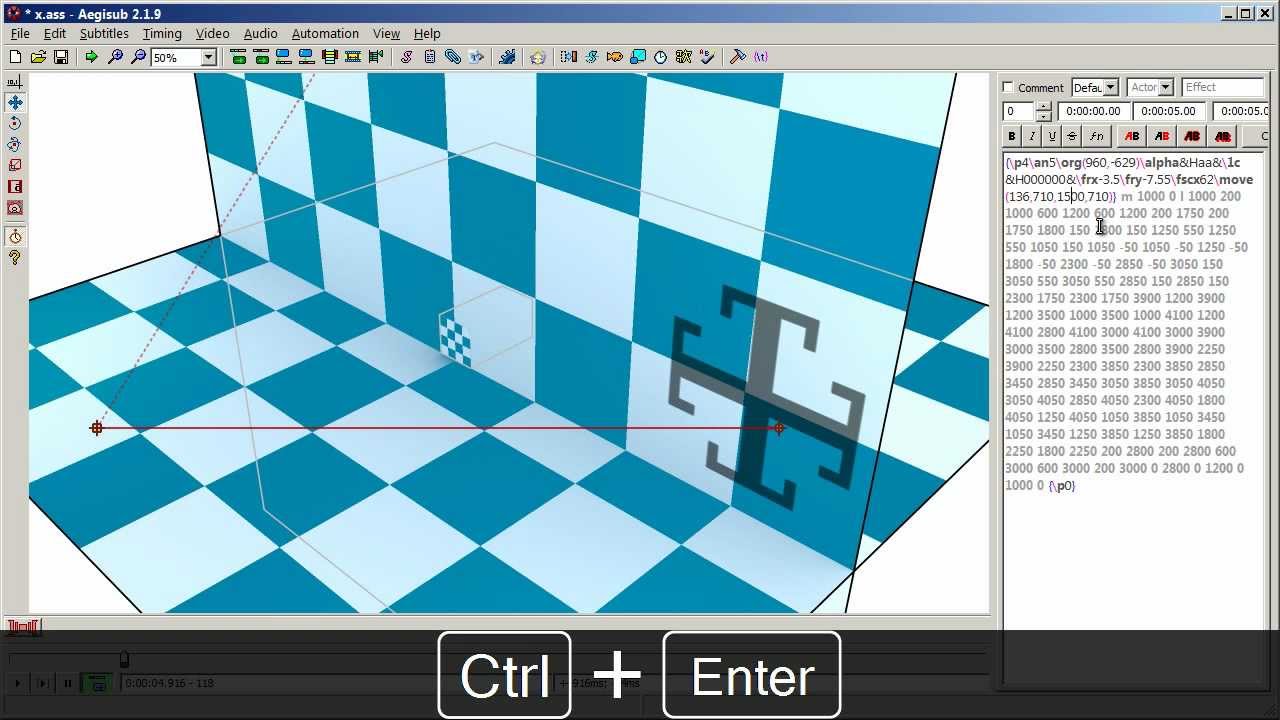This screenshot has height=720, width=1280.
Task: Open the Help menu
Action: click(427, 33)
